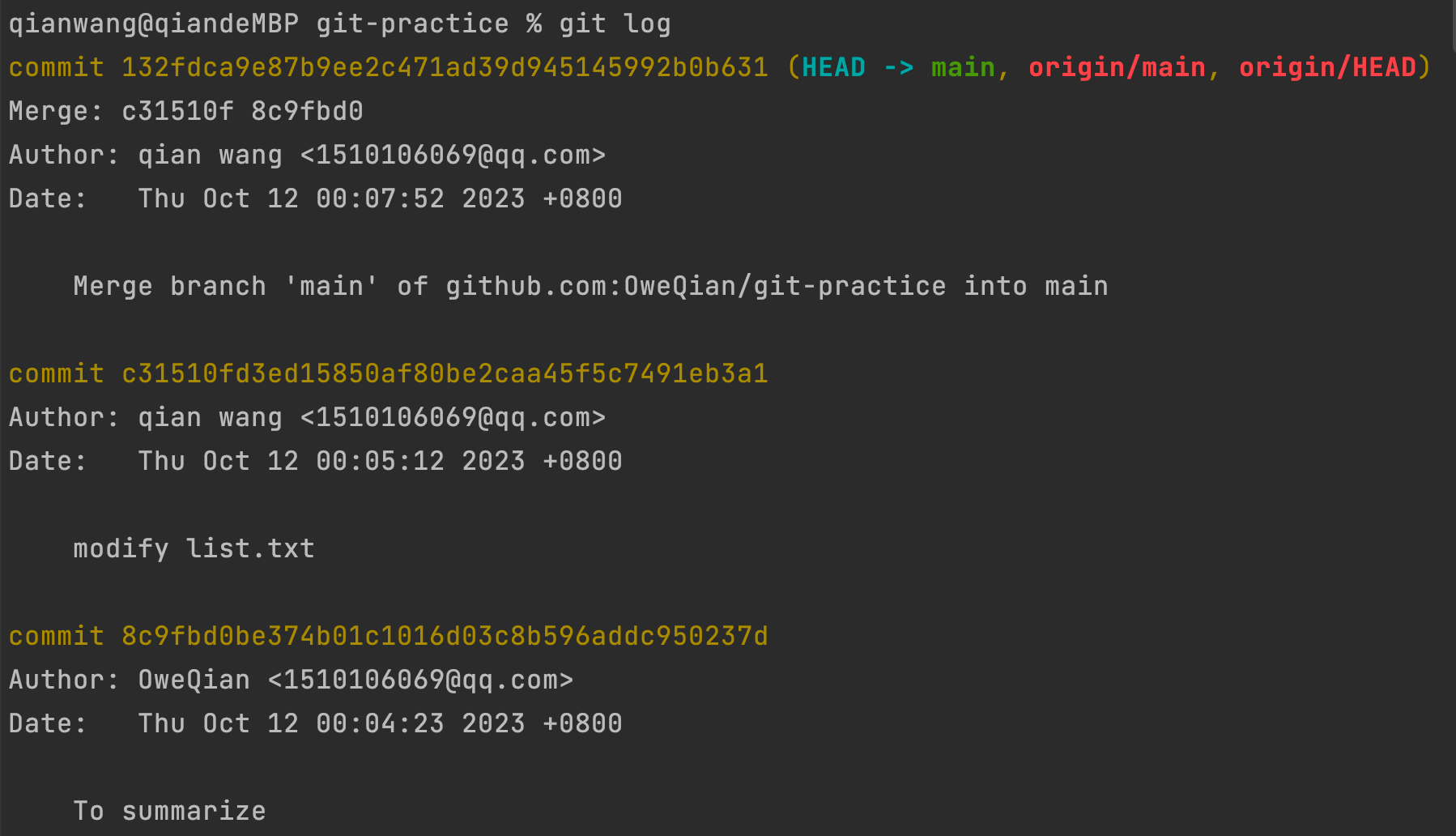The image size is (1456, 836).
Task: Click the author email in the merge commit
Action: 453,155
